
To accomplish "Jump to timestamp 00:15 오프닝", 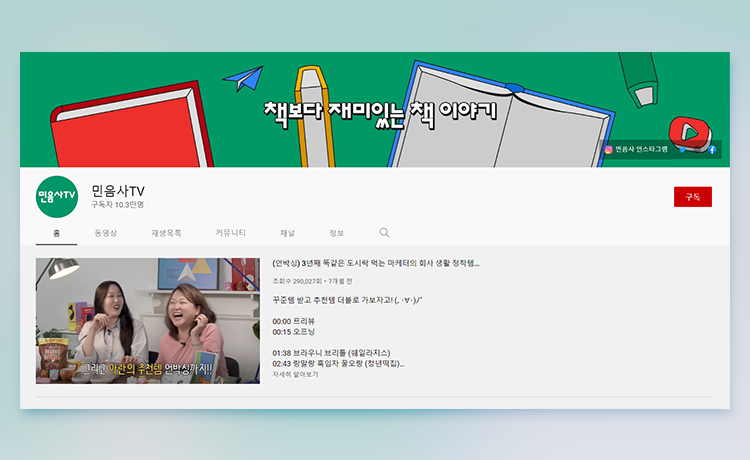I will tap(294, 332).
